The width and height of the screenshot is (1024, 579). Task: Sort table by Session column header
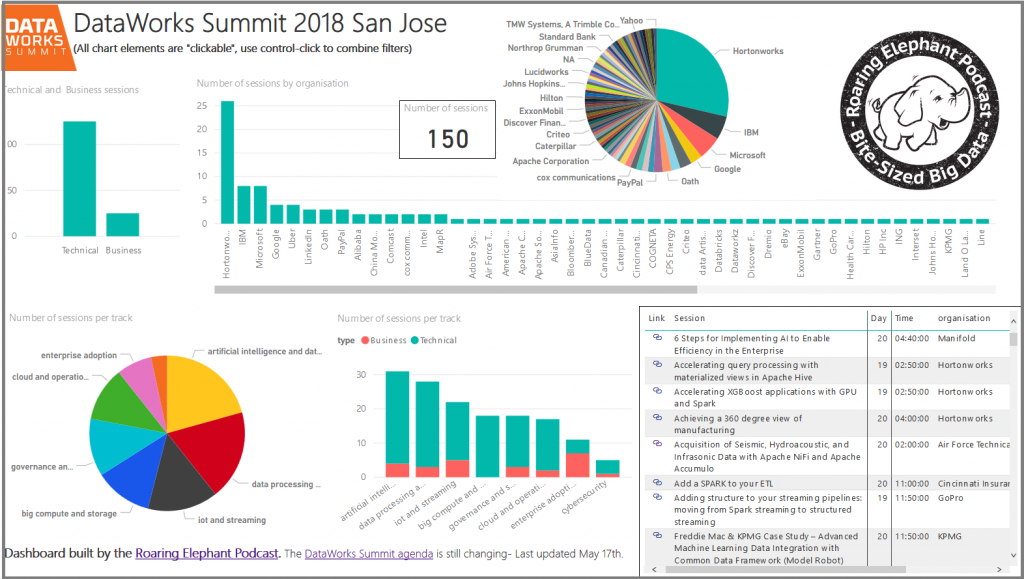(689, 318)
